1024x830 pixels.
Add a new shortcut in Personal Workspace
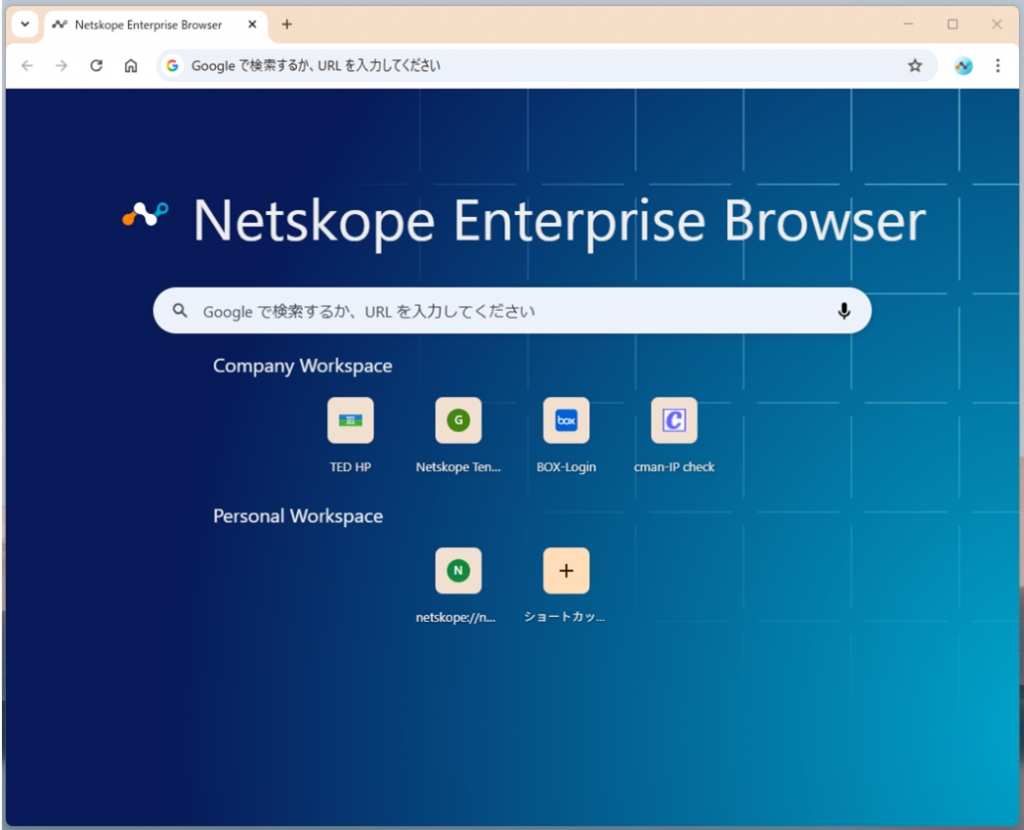coord(566,570)
